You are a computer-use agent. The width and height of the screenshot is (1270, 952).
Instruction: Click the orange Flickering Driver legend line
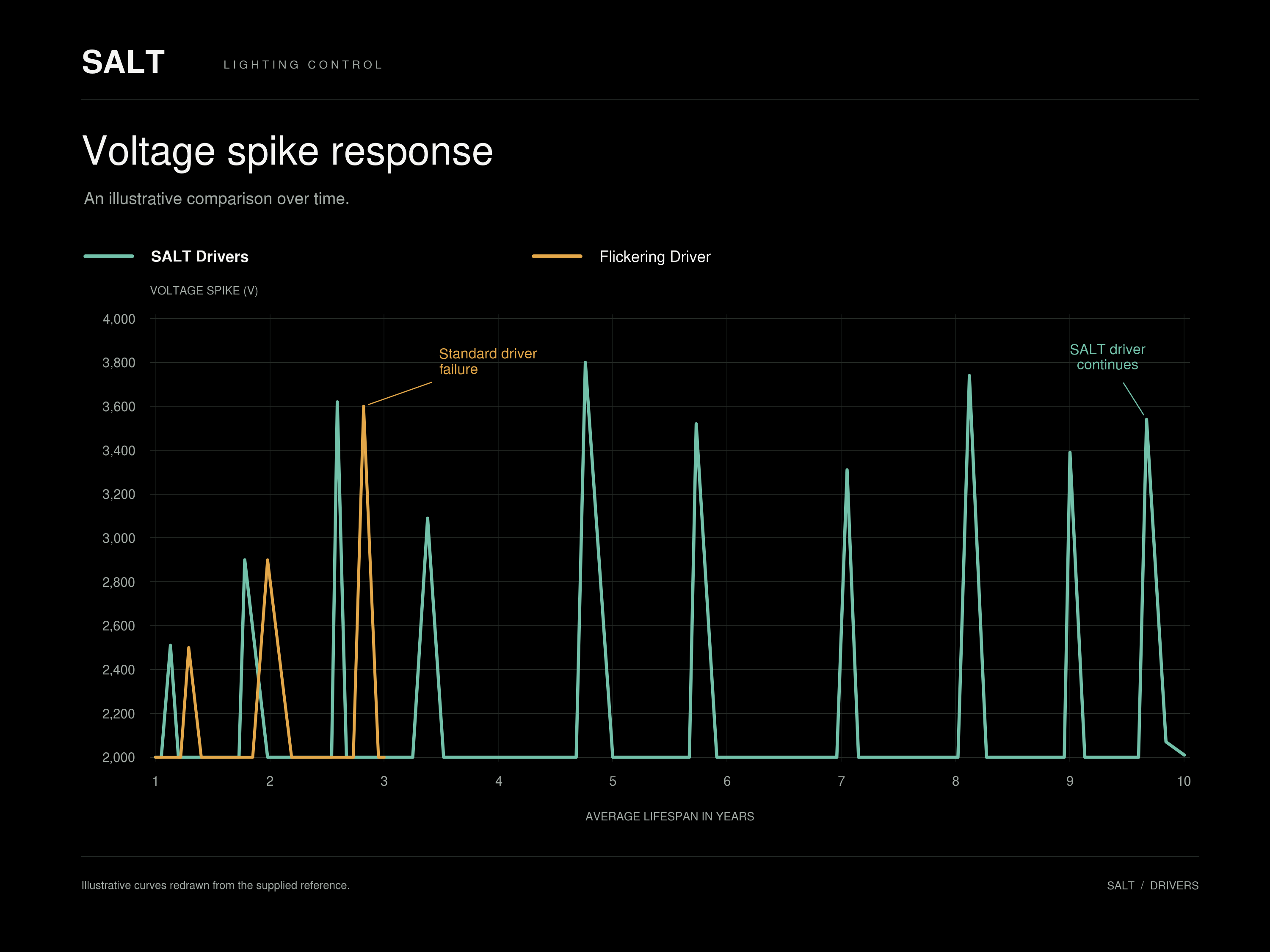coord(557,256)
